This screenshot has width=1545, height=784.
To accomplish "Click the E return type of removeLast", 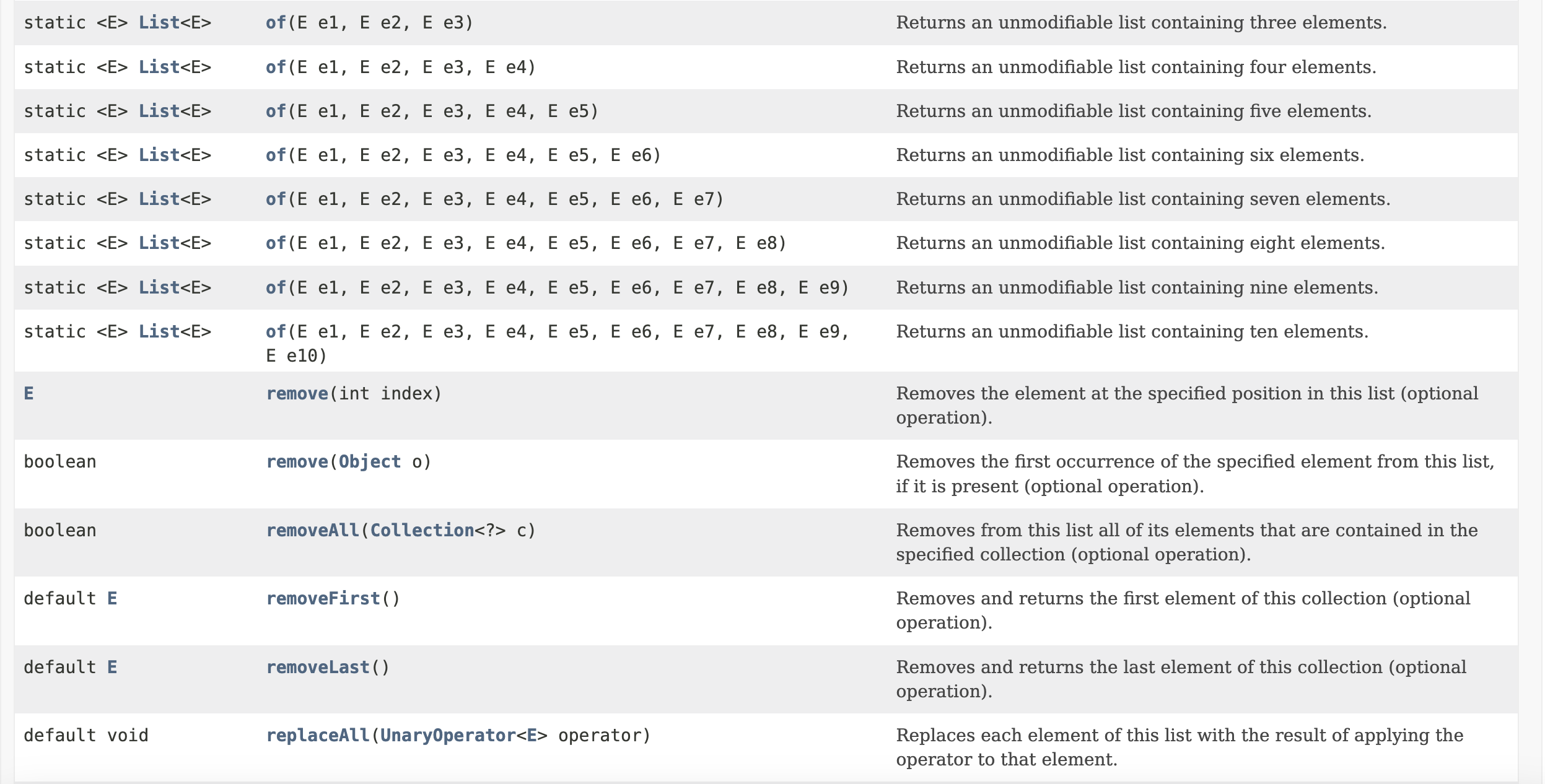I will 112,668.
